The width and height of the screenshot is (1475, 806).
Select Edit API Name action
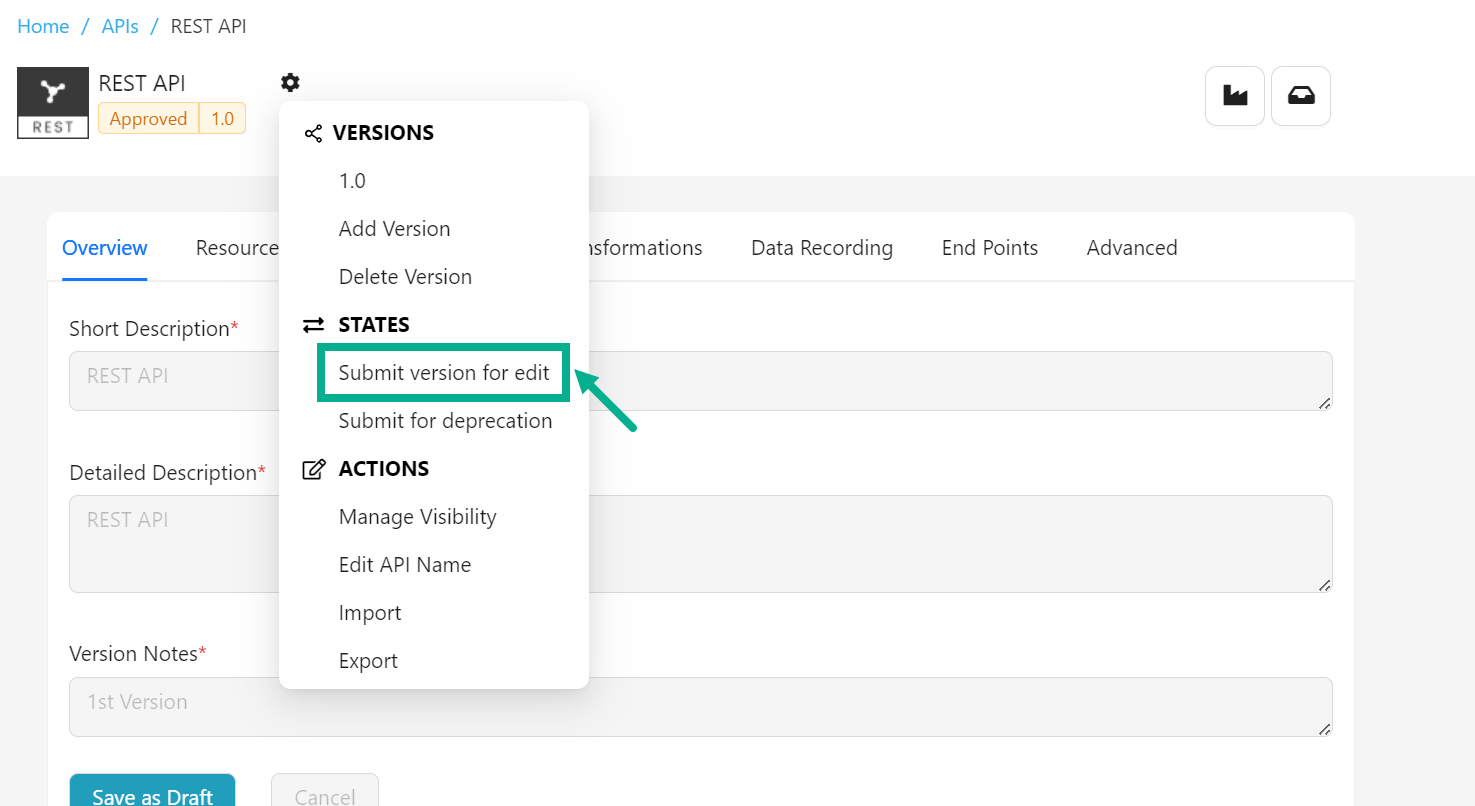click(x=404, y=565)
